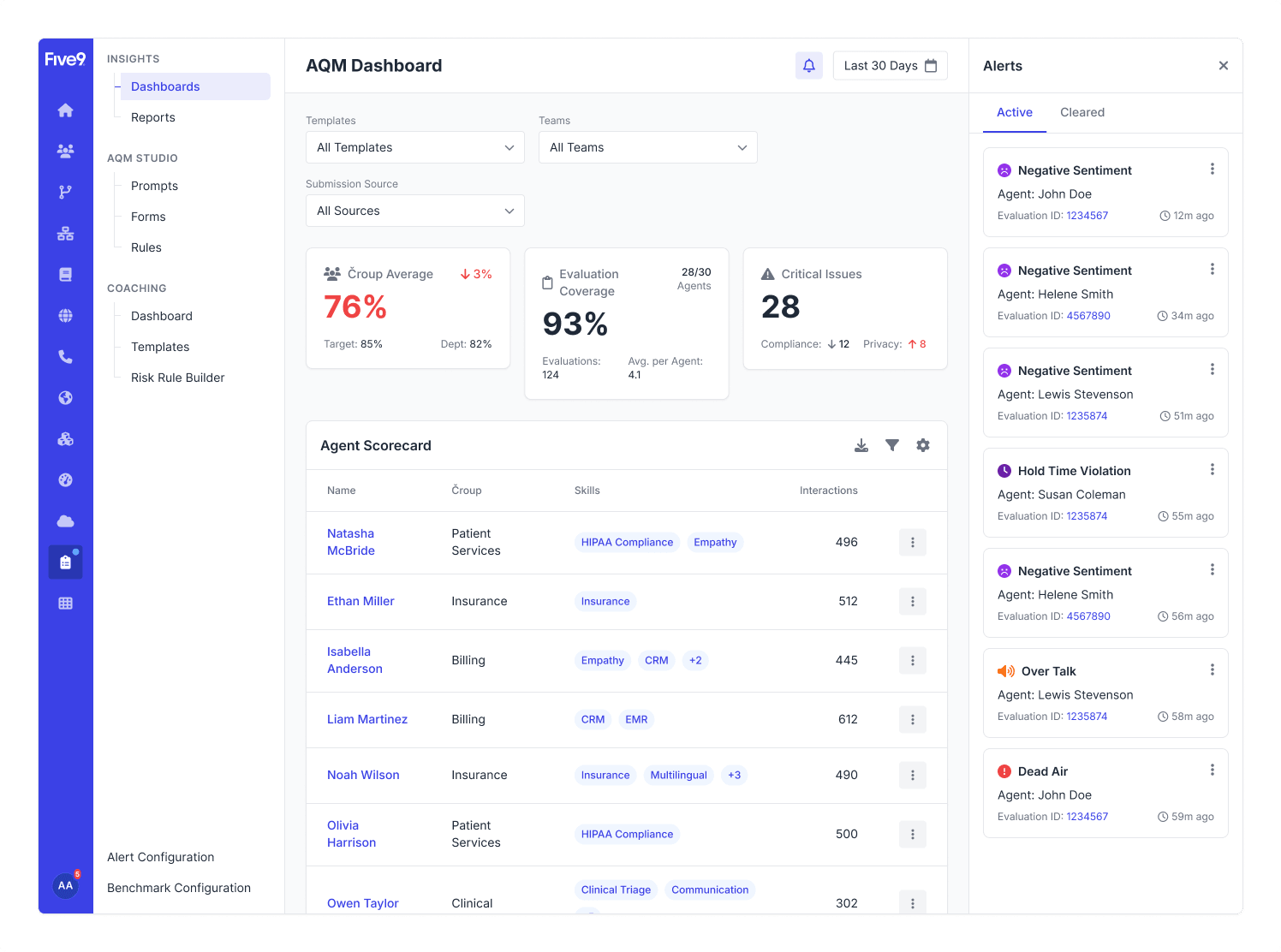Expand the All Templates dropdown
Screen dimensions: 1281x952
click(414, 147)
